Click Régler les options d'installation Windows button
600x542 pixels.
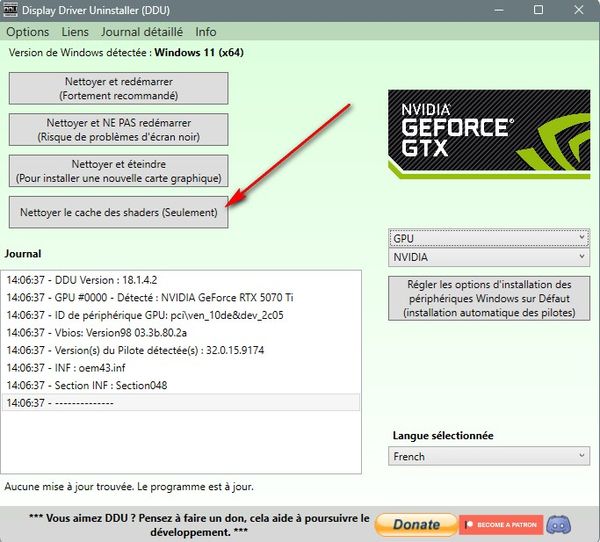click(489, 299)
